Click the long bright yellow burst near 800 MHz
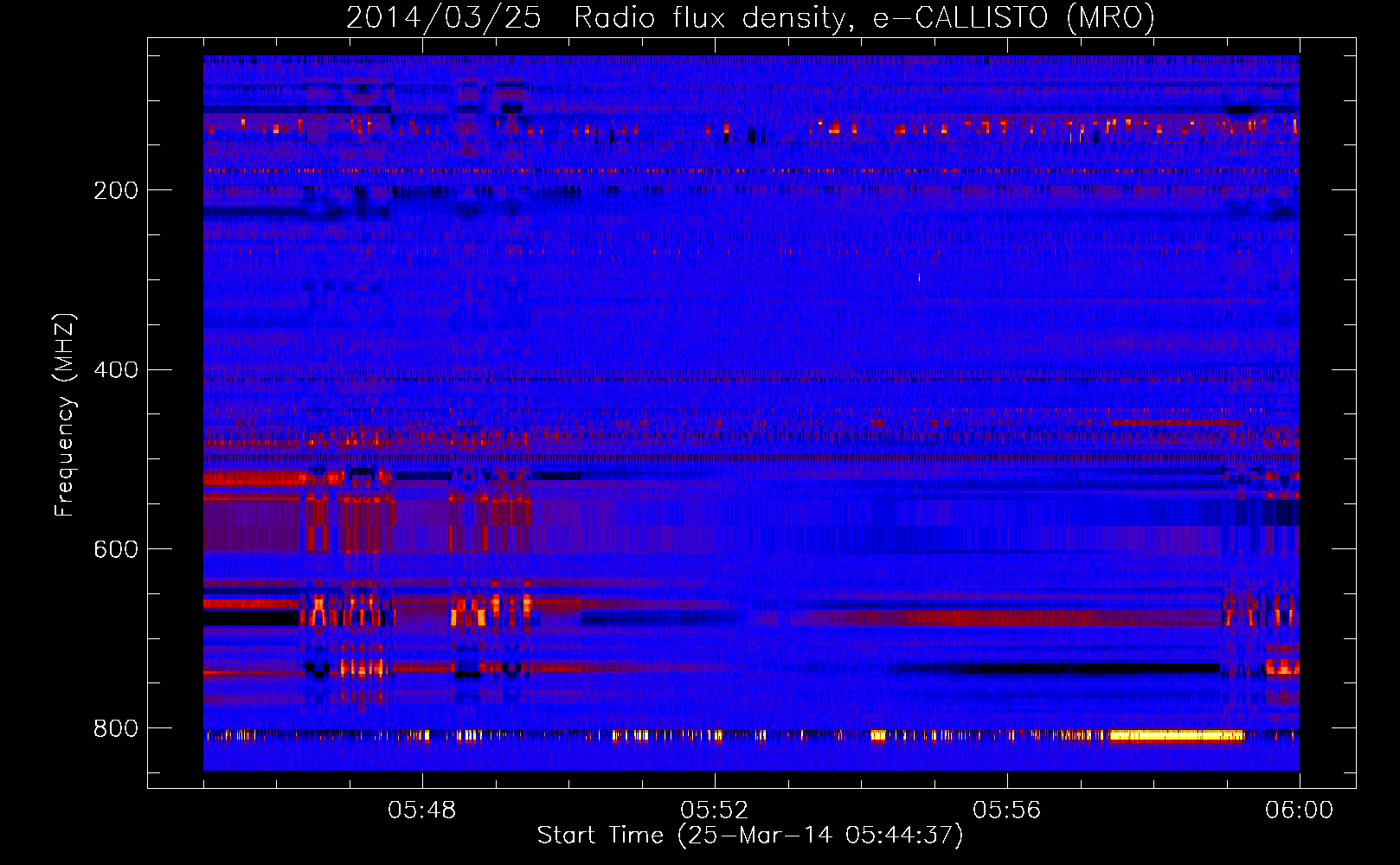The image size is (1400, 865). click(1177, 736)
